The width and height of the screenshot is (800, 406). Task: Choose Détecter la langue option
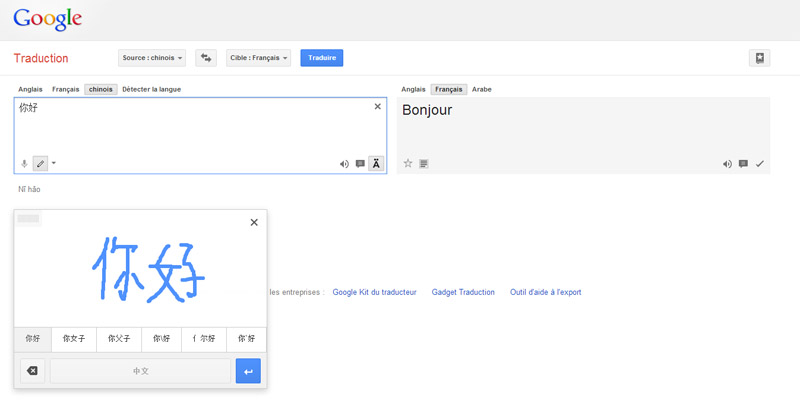[152, 89]
